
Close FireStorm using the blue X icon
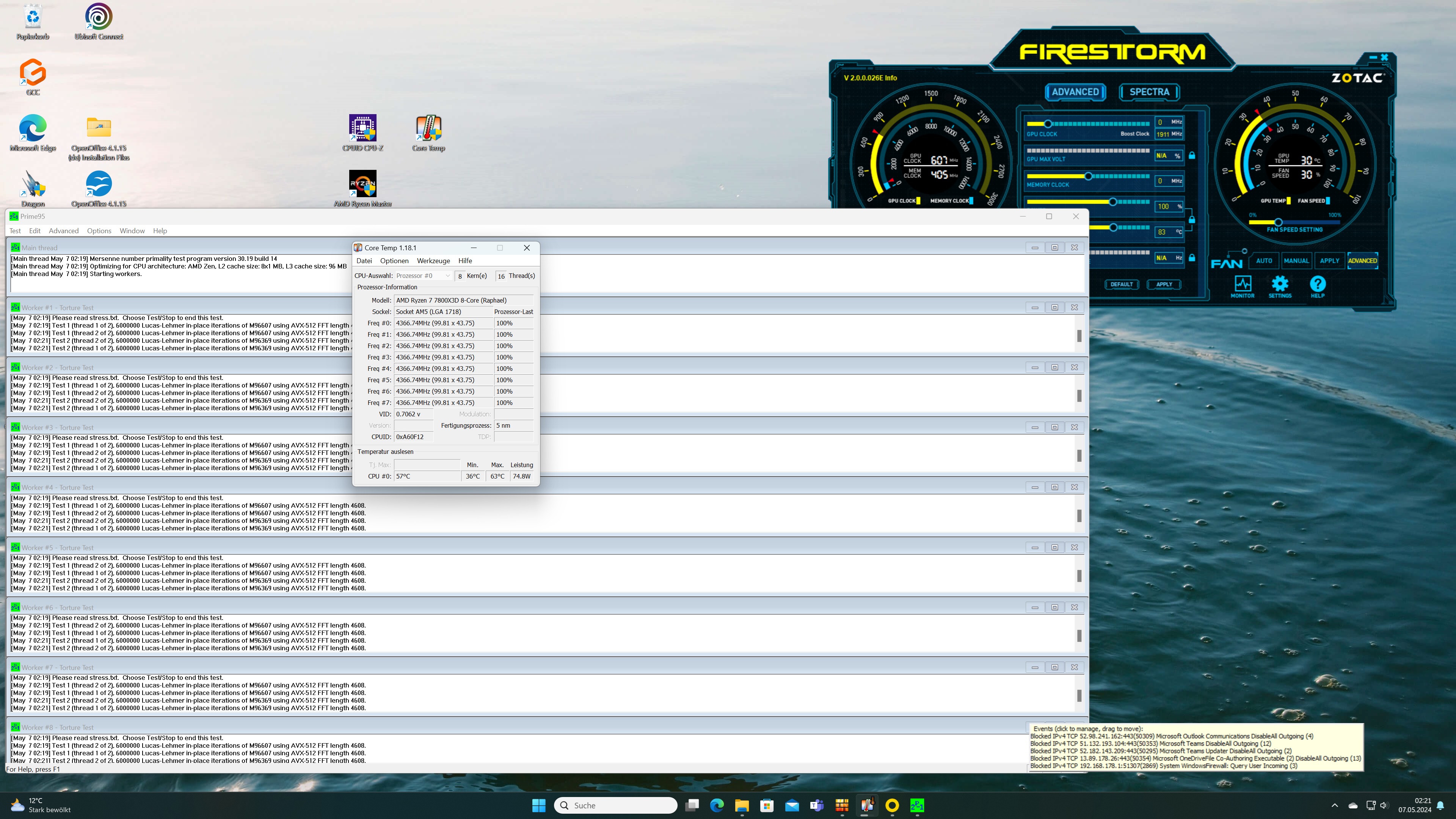click(x=1384, y=57)
